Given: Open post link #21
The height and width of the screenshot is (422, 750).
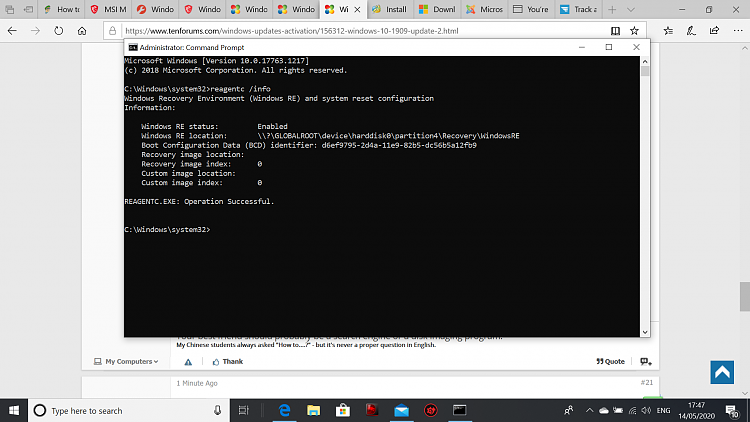Looking at the screenshot, I should 647,382.
